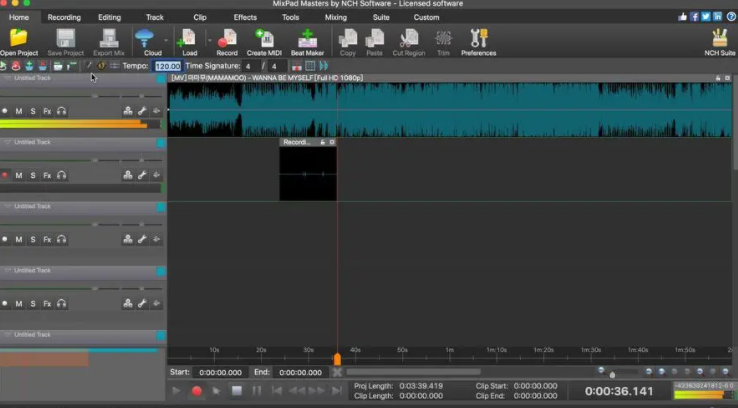The height and width of the screenshot is (408, 738).
Task: Click the Paste icon in the ribbon
Action: click(x=375, y=38)
